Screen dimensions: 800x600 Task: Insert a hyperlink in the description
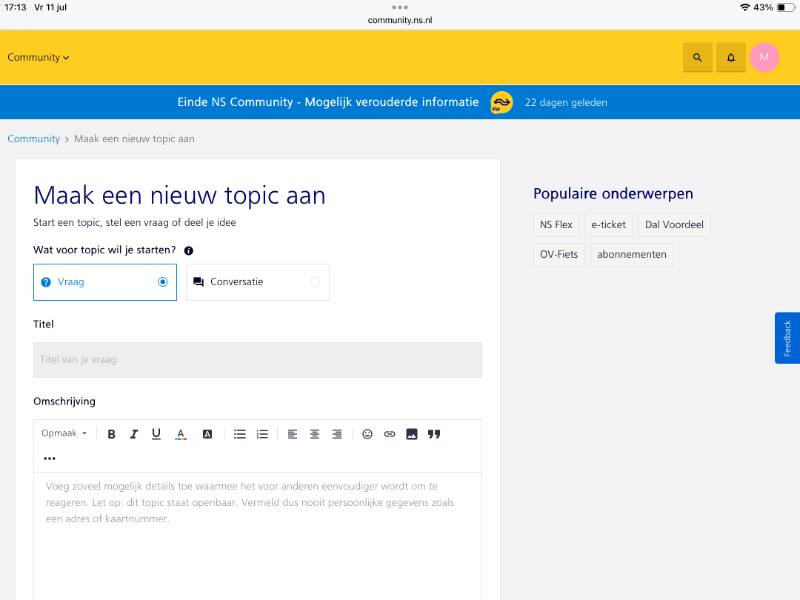pos(390,434)
